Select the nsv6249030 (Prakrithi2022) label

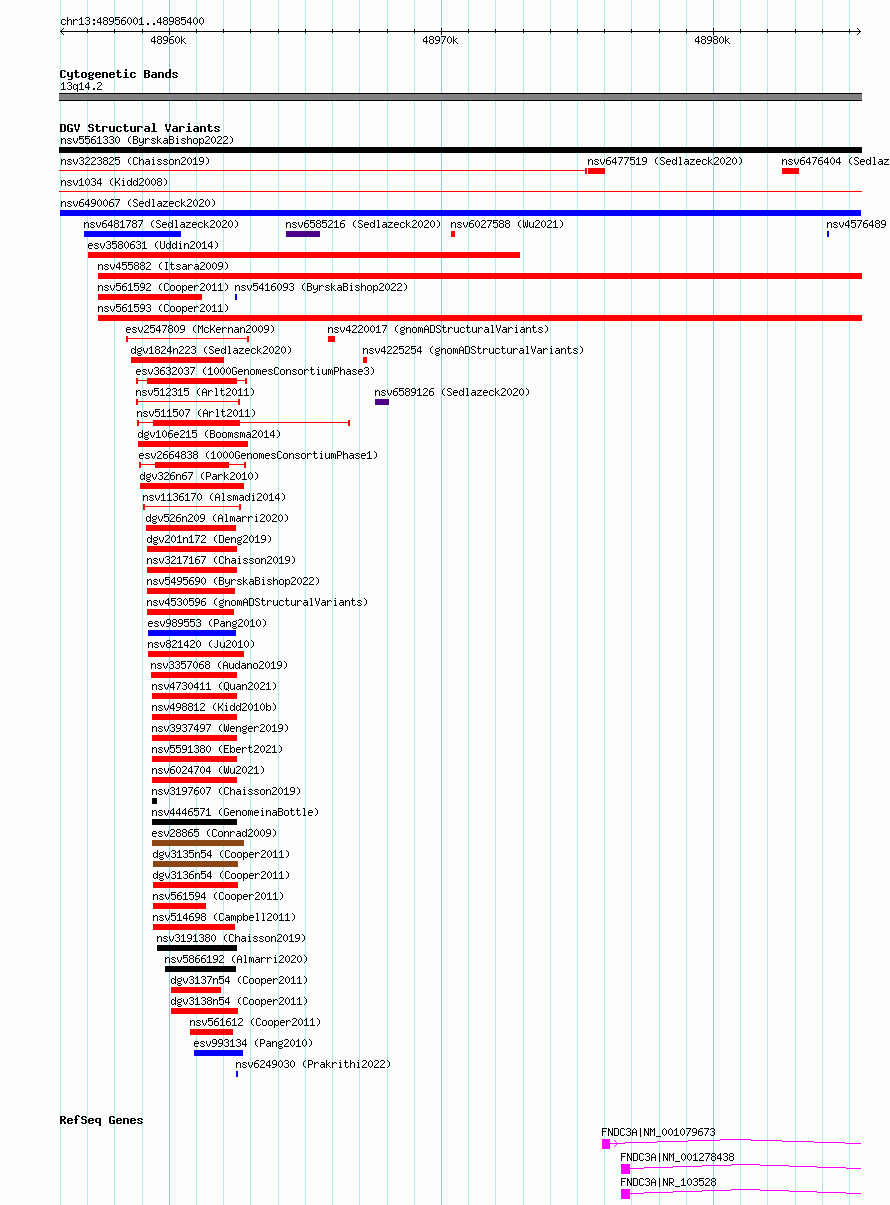(313, 1064)
